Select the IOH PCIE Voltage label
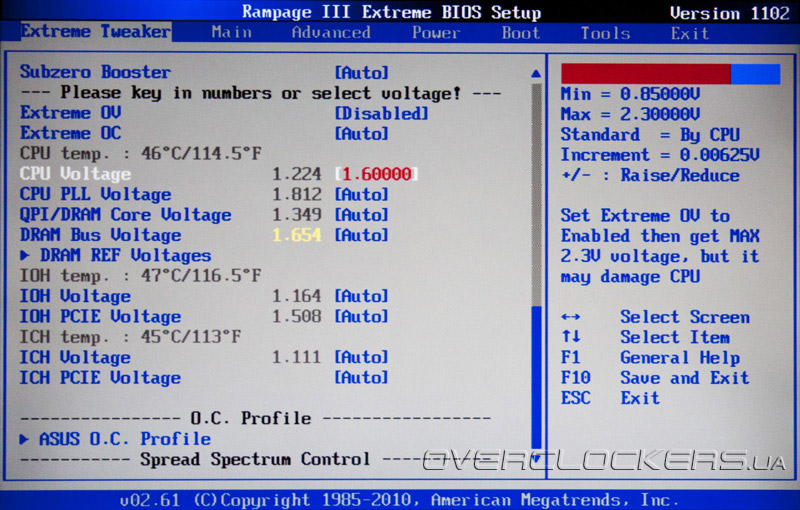The image size is (800, 510). click(x=101, y=316)
